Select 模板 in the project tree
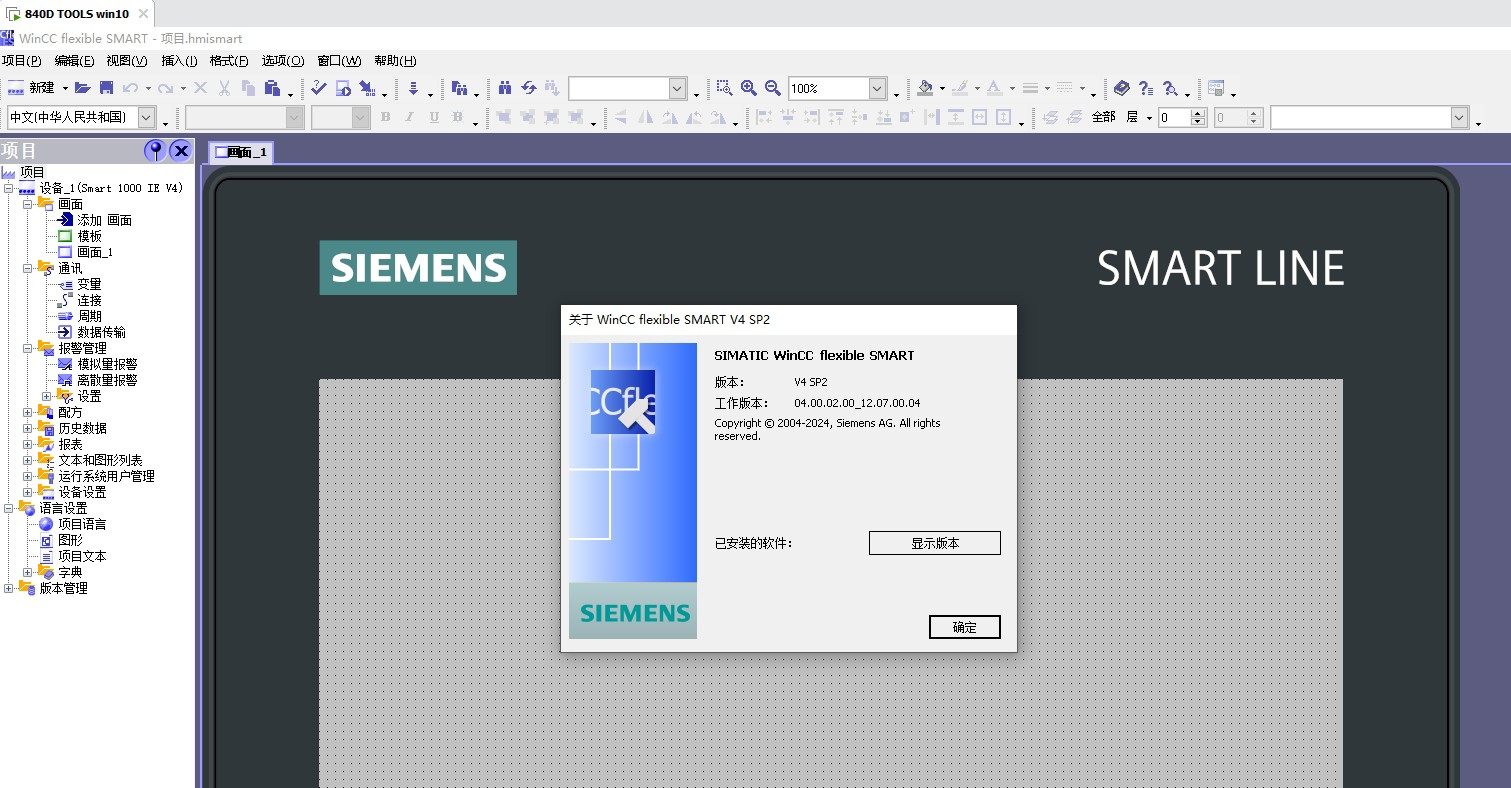 click(90, 236)
